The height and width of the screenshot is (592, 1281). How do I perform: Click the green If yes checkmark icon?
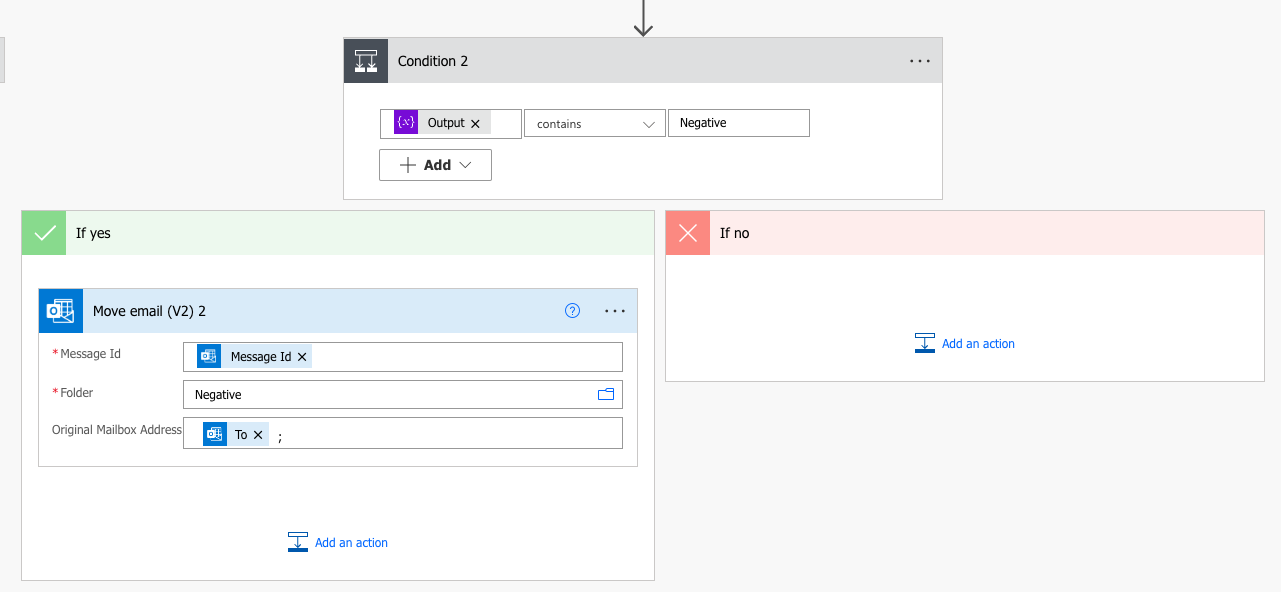[44, 233]
